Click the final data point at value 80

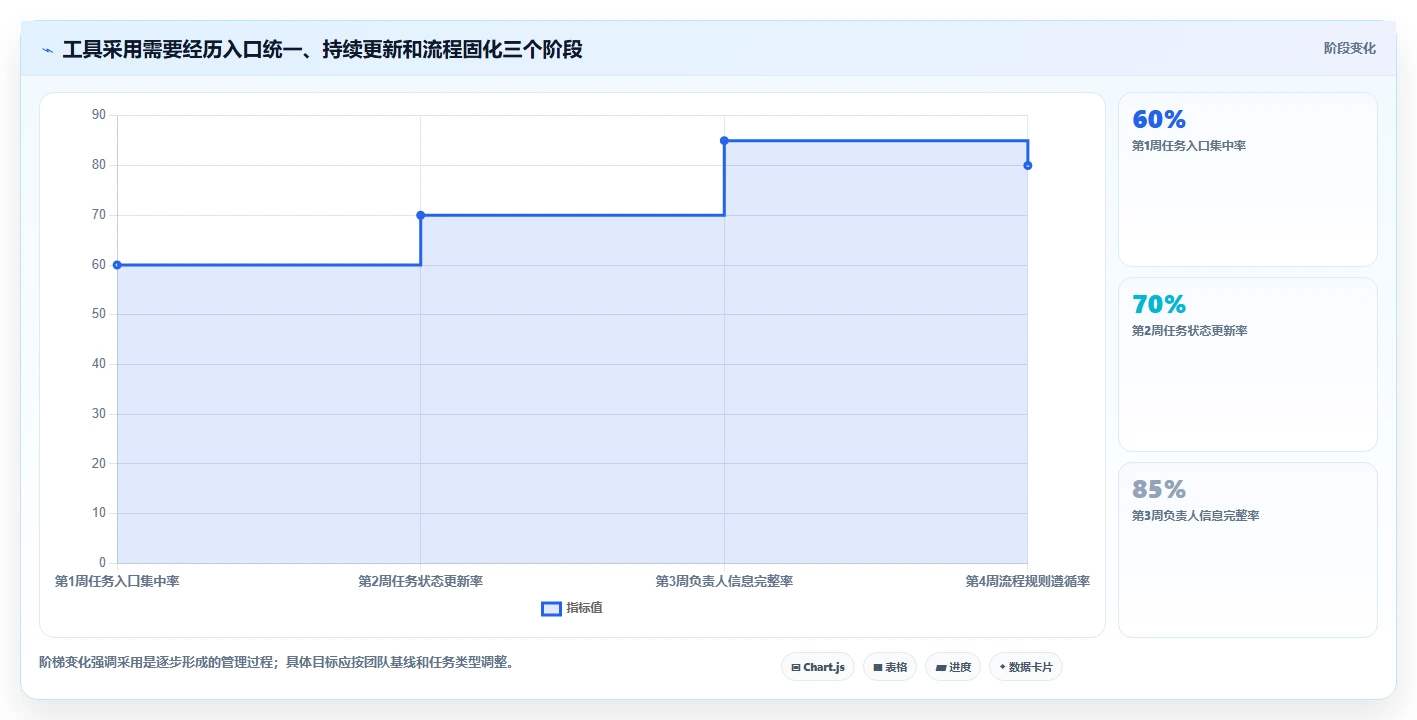(1028, 165)
